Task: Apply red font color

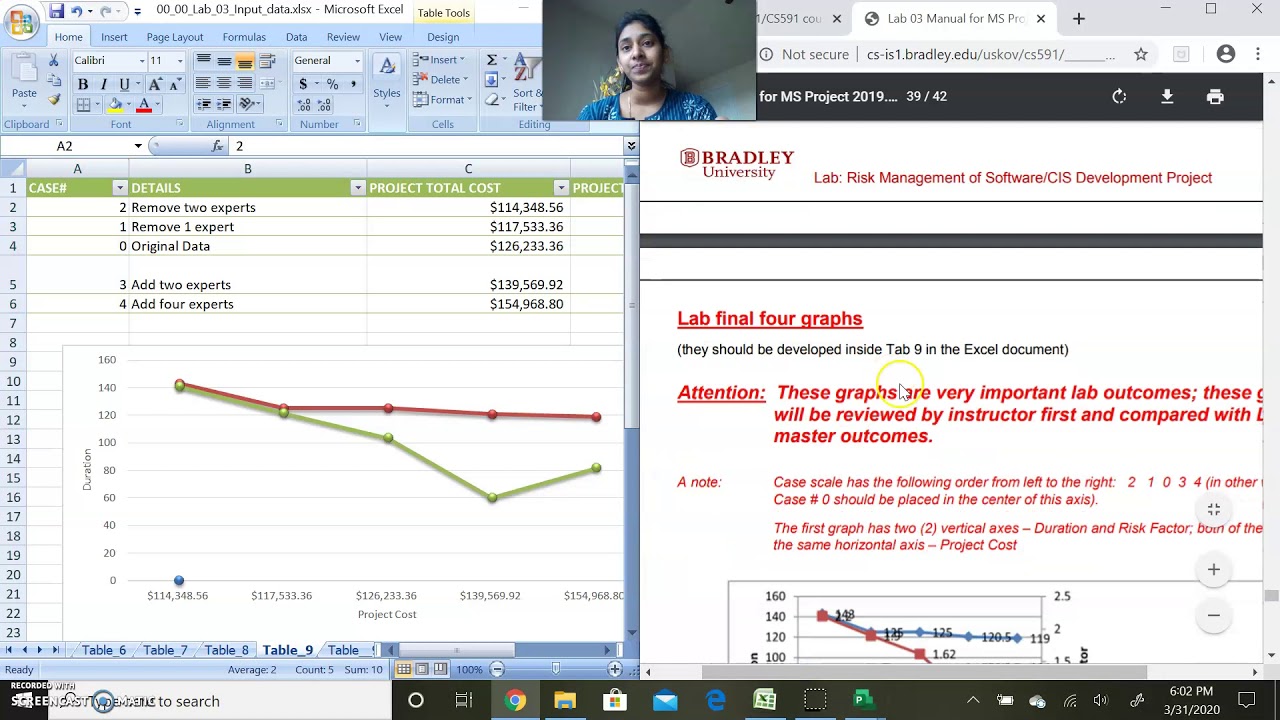Action: coord(144,104)
